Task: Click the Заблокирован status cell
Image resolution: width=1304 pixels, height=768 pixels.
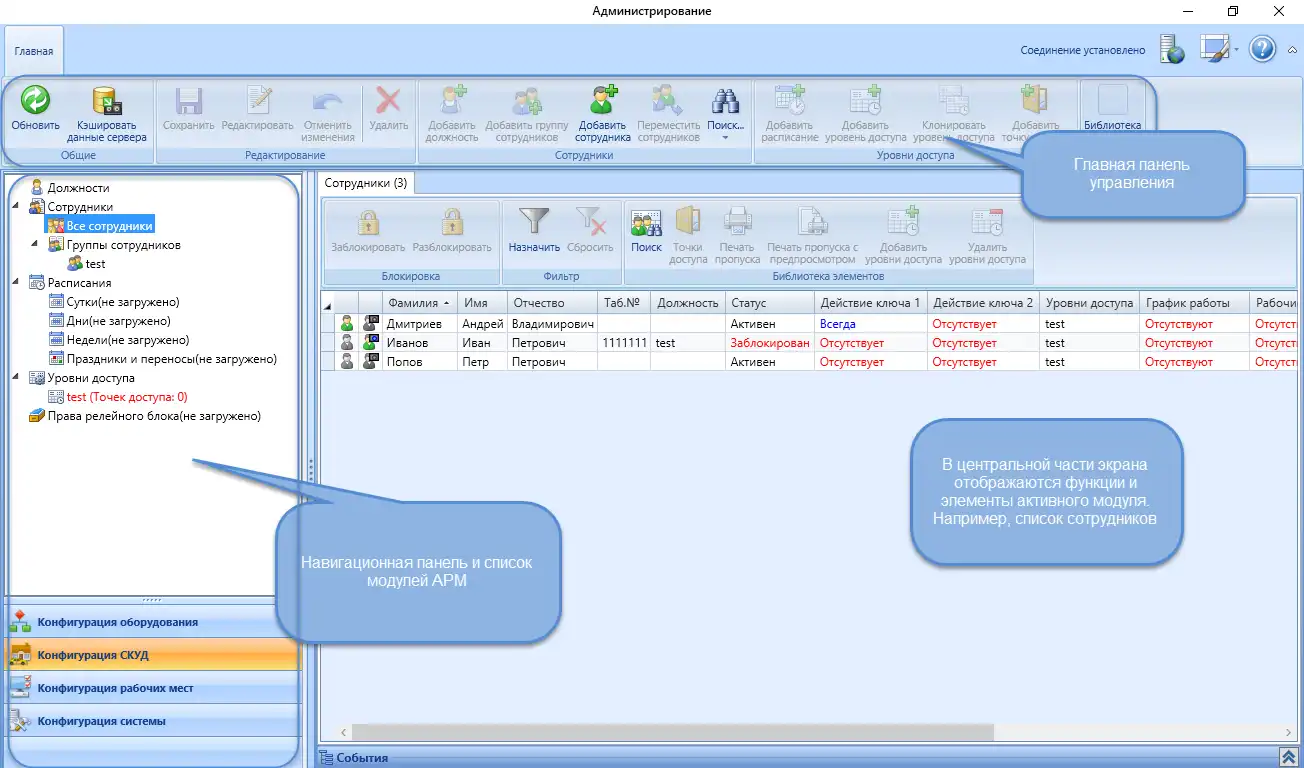Action: point(770,343)
